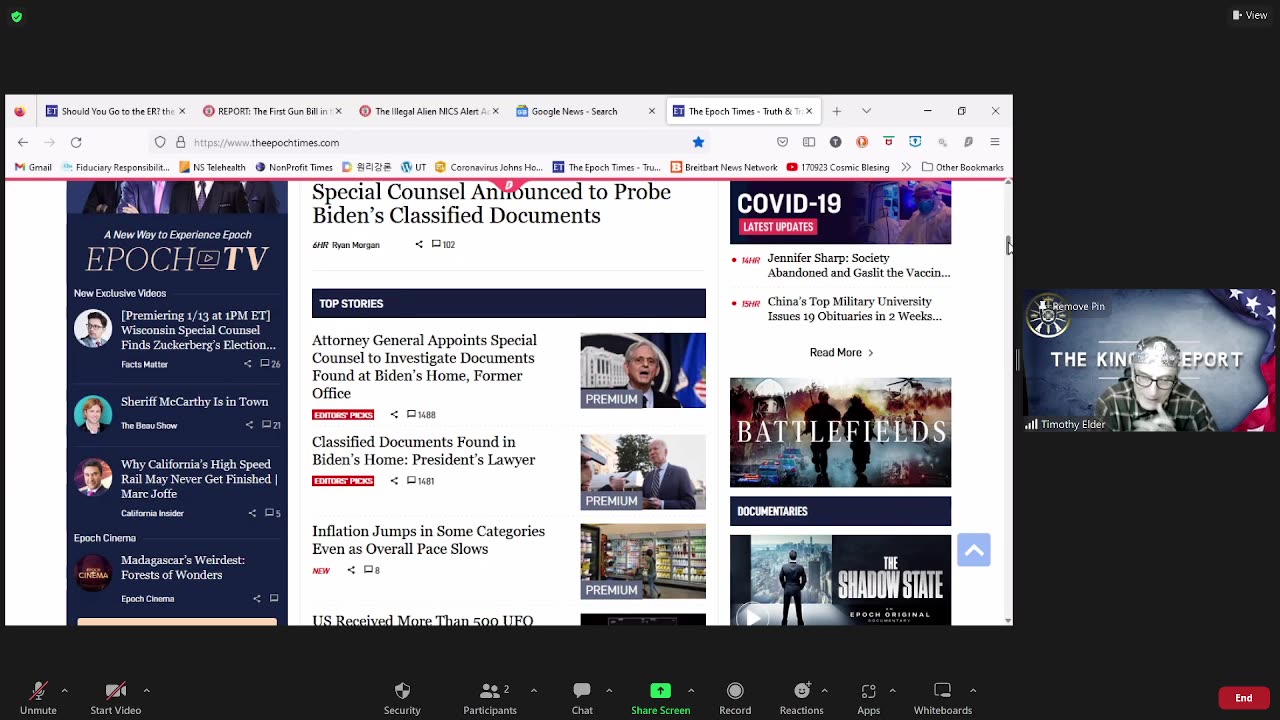Open the Zoom encryption shield indicator

point(16,16)
